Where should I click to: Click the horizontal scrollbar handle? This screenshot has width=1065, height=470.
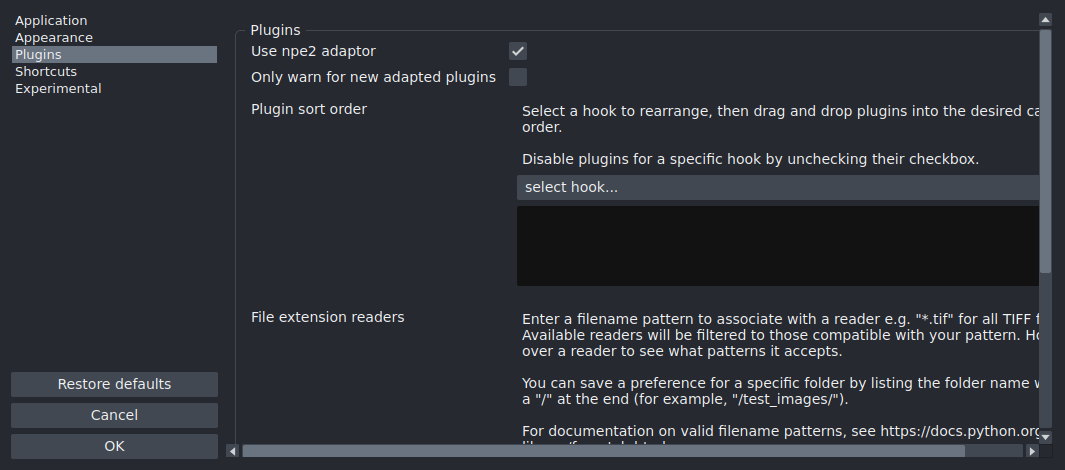[x=603, y=451]
